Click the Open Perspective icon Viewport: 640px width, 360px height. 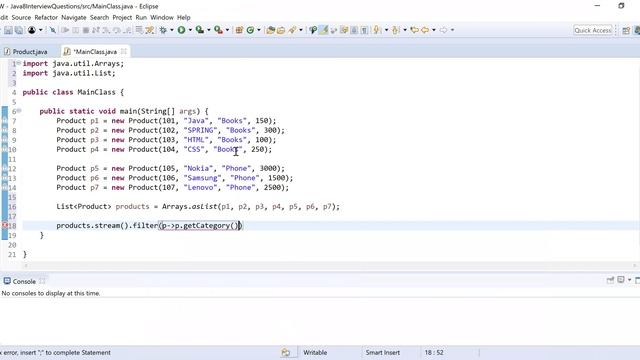tap(626, 30)
